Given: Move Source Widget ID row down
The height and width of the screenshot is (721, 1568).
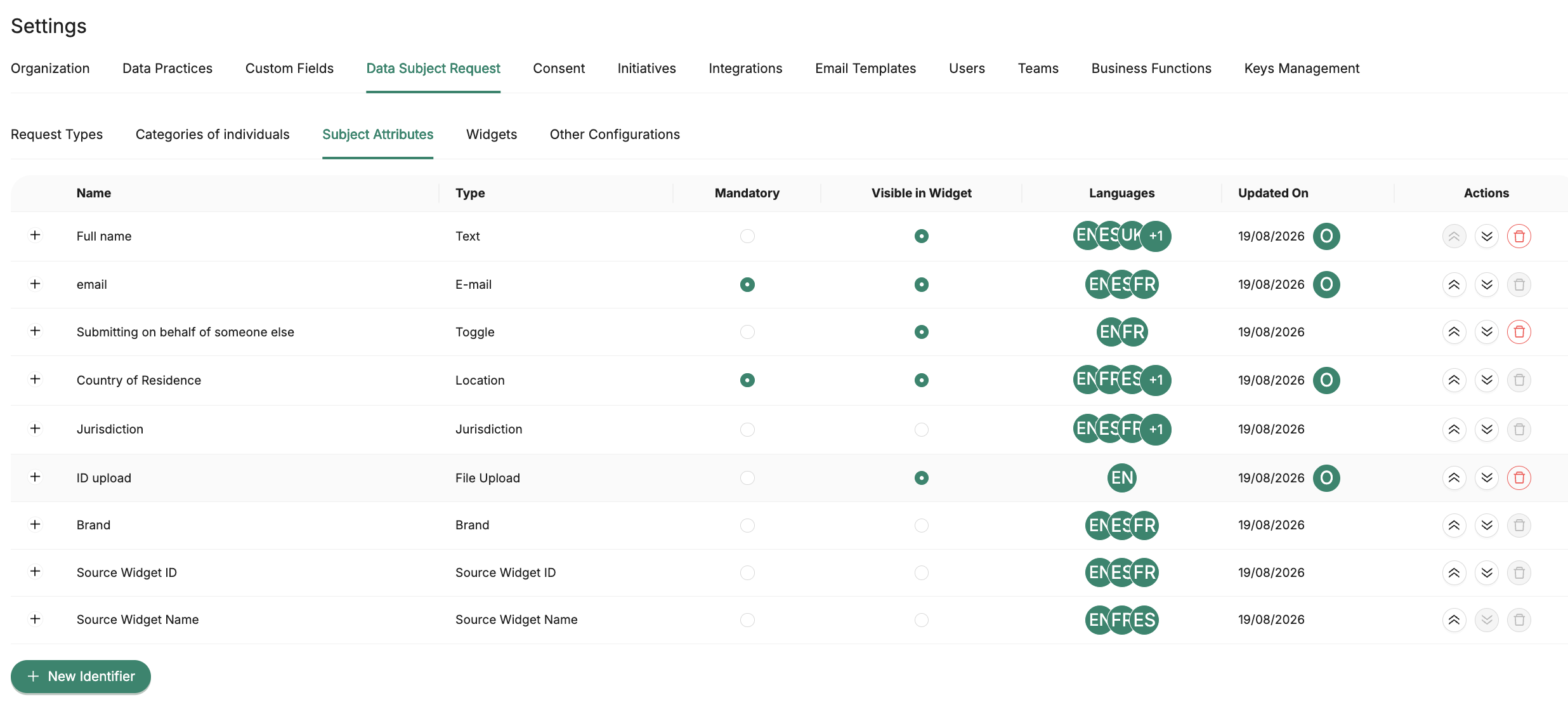Looking at the screenshot, I should [1486, 573].
